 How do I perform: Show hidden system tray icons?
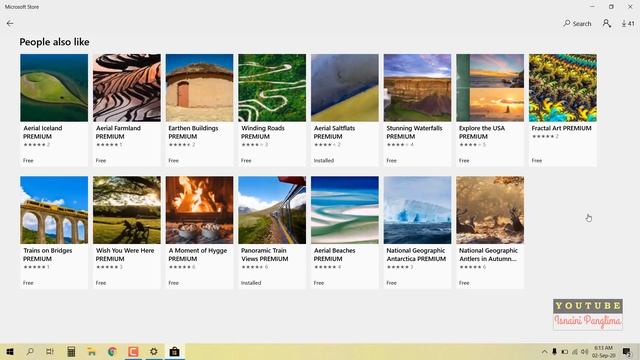coord(544,351)
